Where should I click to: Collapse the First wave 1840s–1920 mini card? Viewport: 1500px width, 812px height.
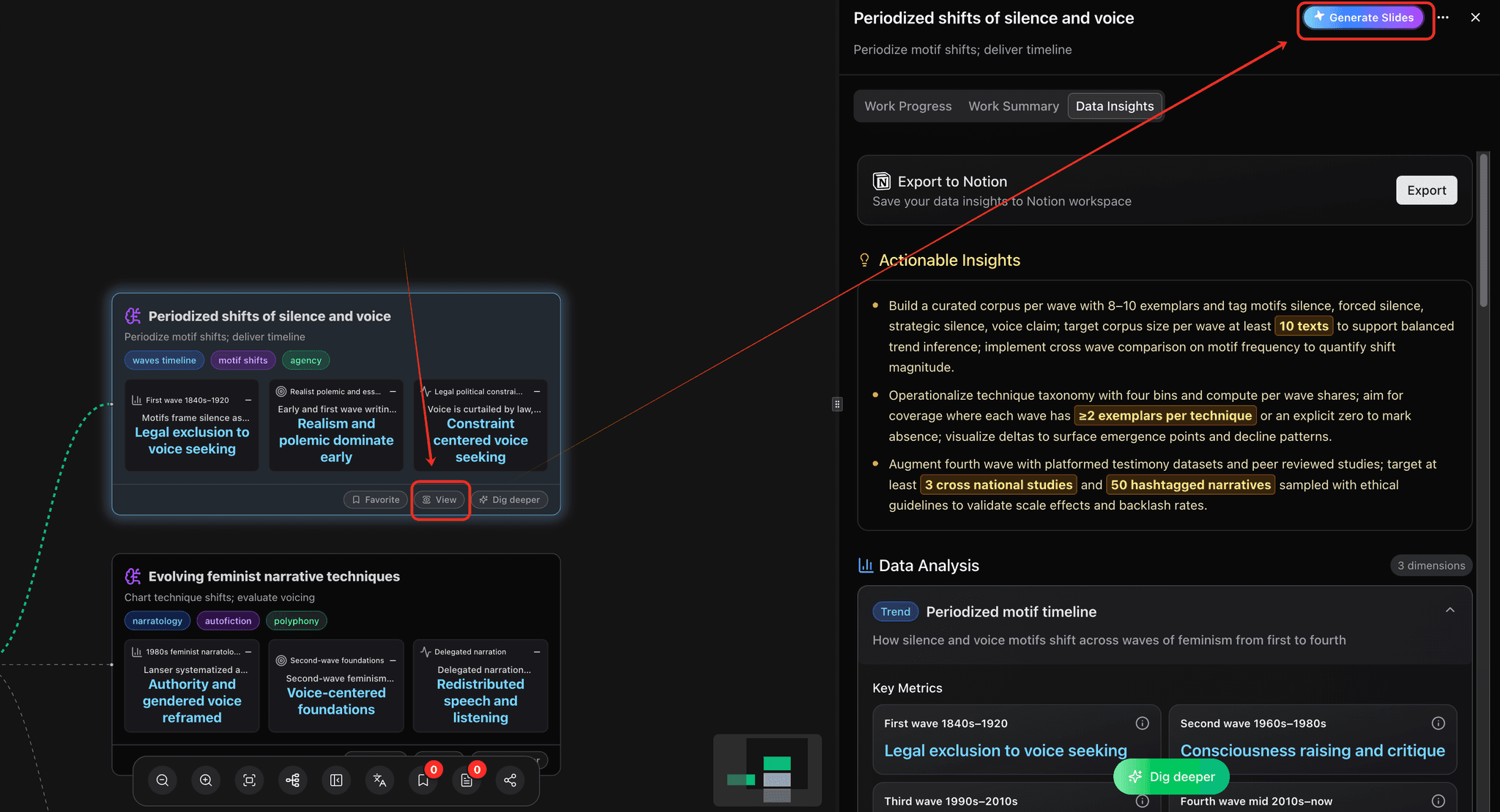(x=248, y=400)
